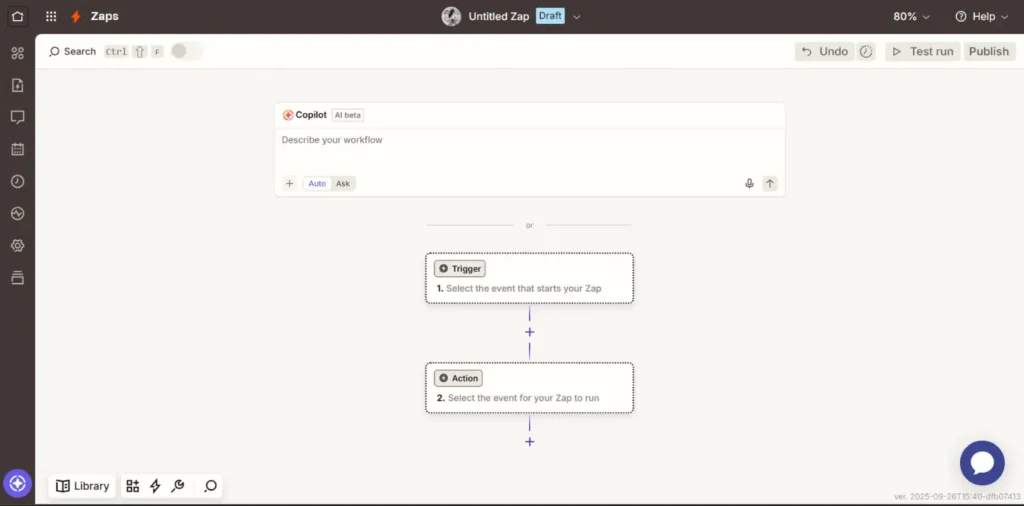Open the 80% zoom dropdown

pos(911,17)
